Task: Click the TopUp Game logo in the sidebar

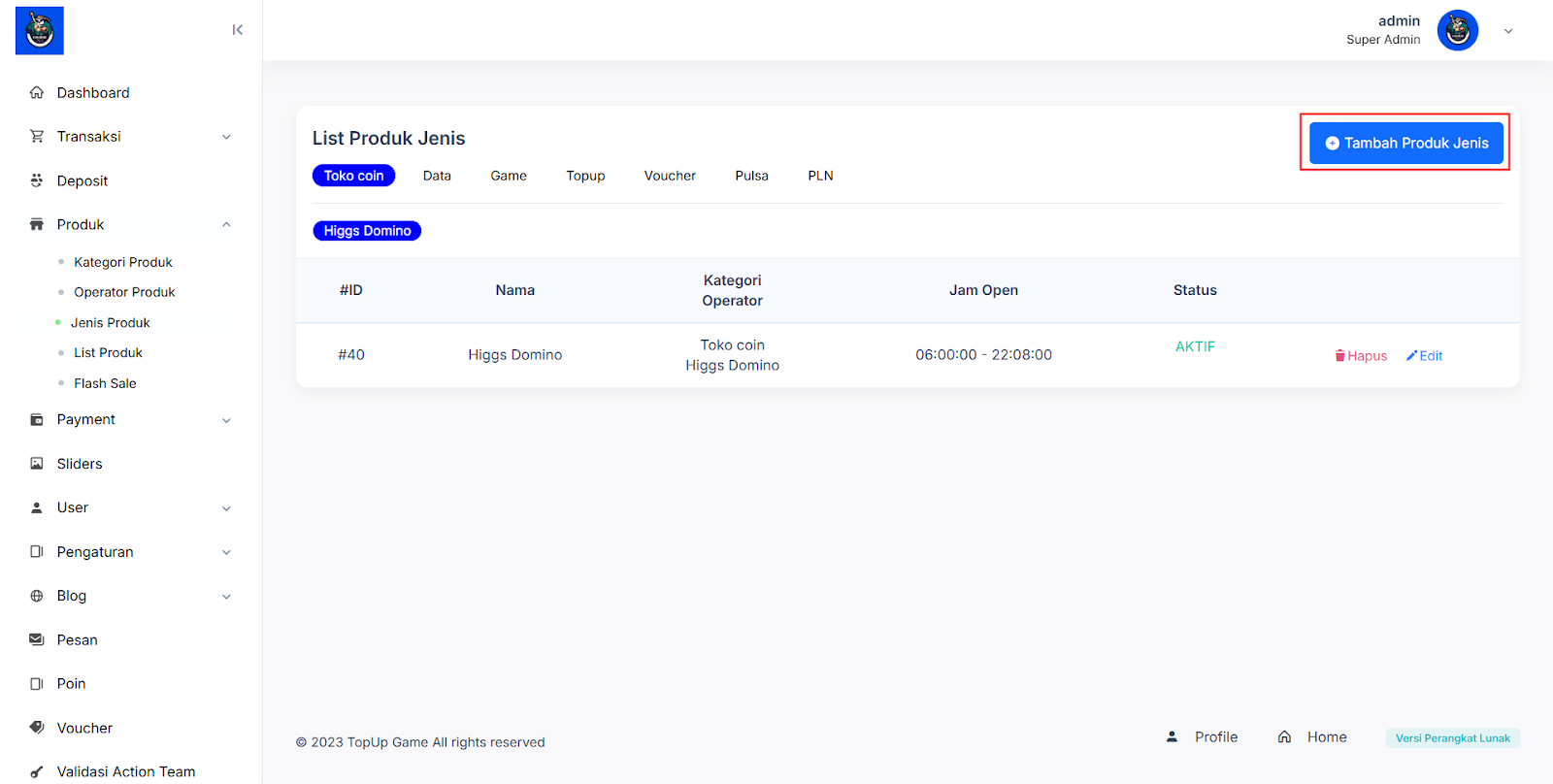Action: click(40, 30)
